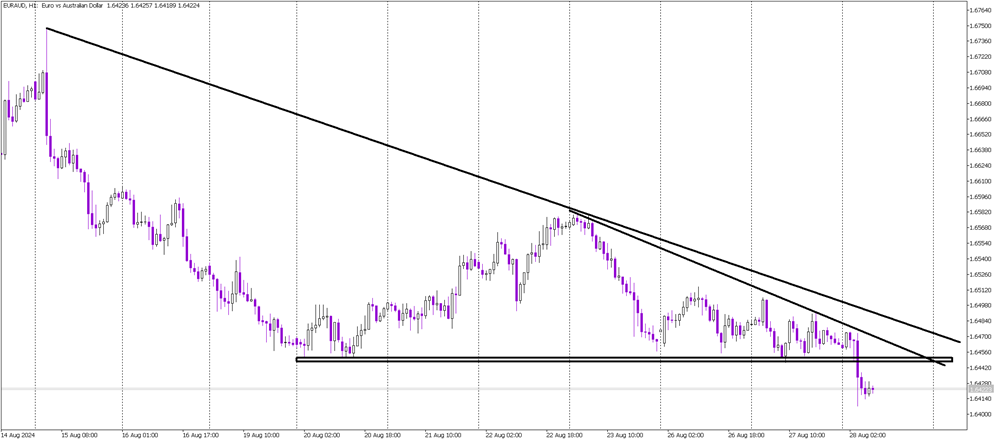Select the current price tag on the price axis

click(980, 389)
